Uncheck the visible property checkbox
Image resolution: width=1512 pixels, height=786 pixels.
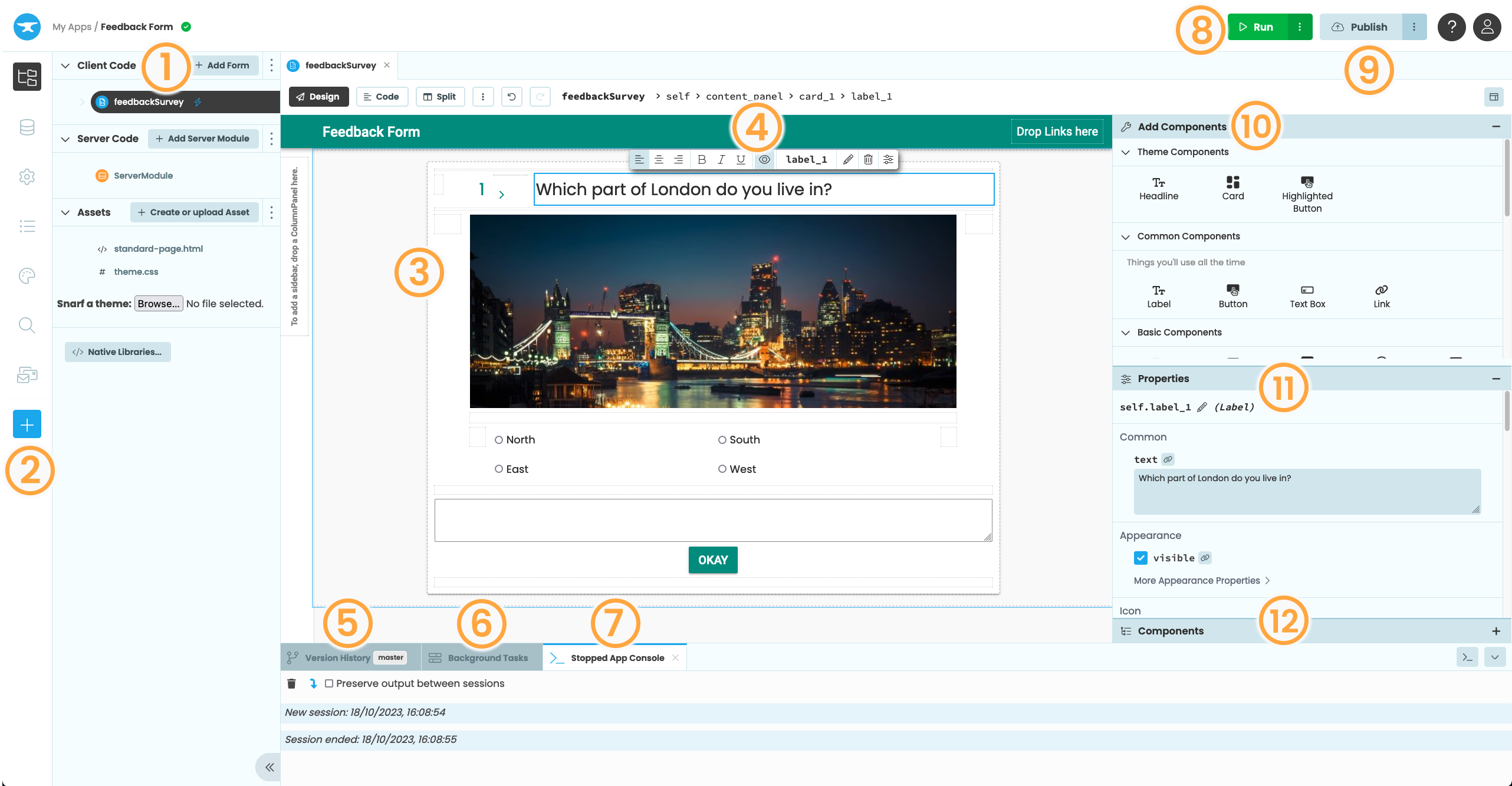(1140, 558)
